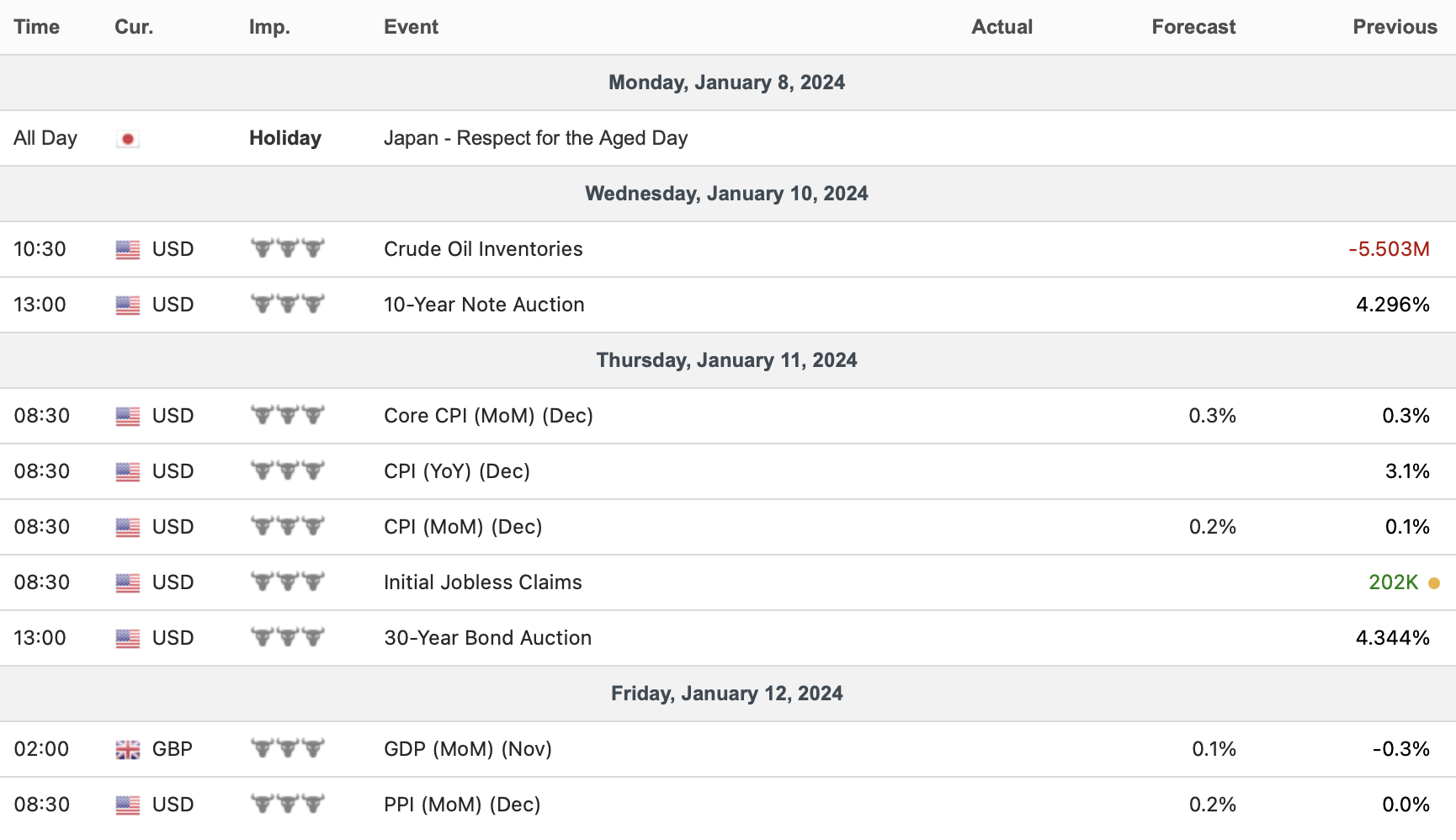Click the -5.503M previous value
The image size is (1456, 840).
[x=1389, y=249]
